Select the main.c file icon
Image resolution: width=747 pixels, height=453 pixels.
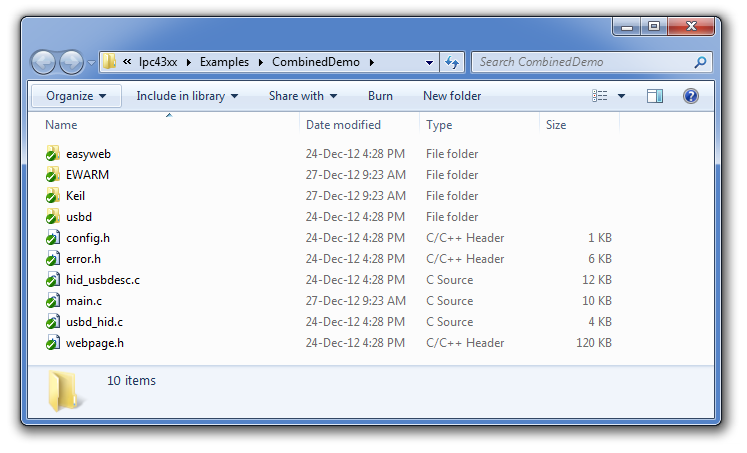(53, 301)
